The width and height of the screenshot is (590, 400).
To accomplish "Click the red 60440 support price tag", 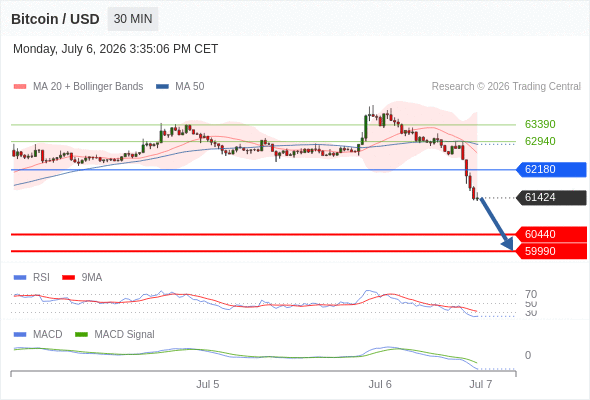I will (x=551, y=234).
